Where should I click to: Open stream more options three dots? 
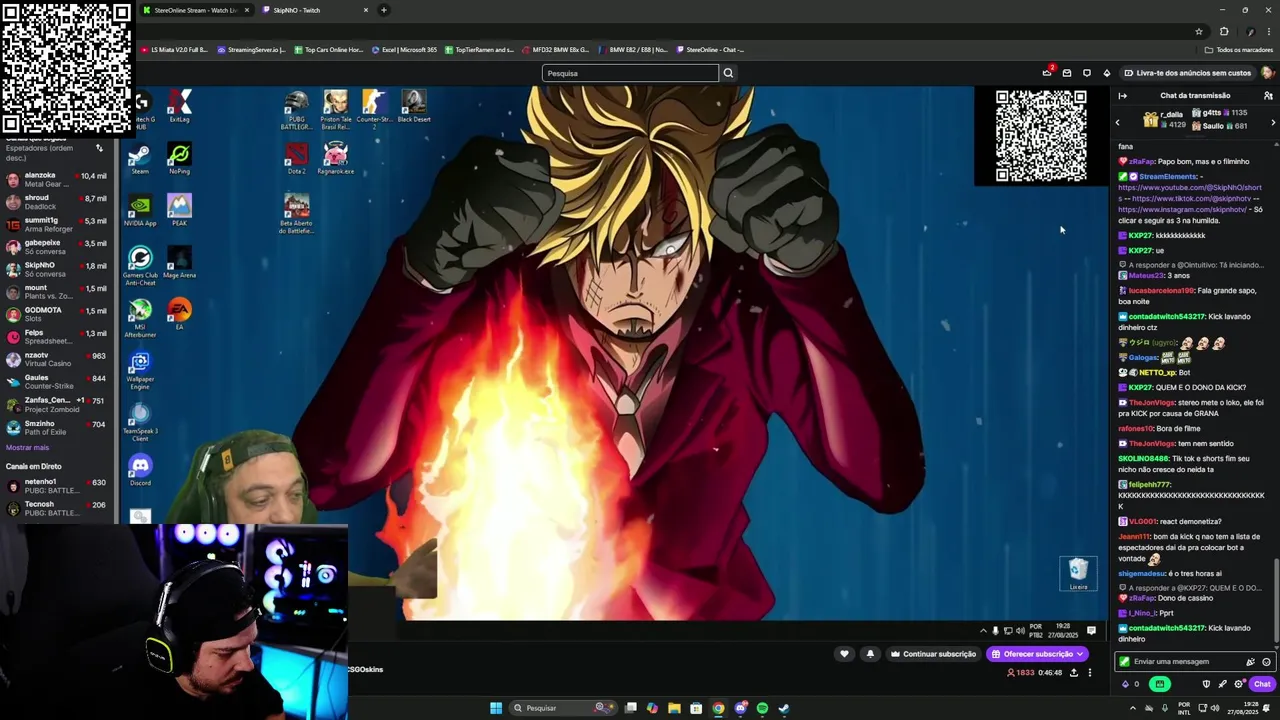pos(1090,673)
